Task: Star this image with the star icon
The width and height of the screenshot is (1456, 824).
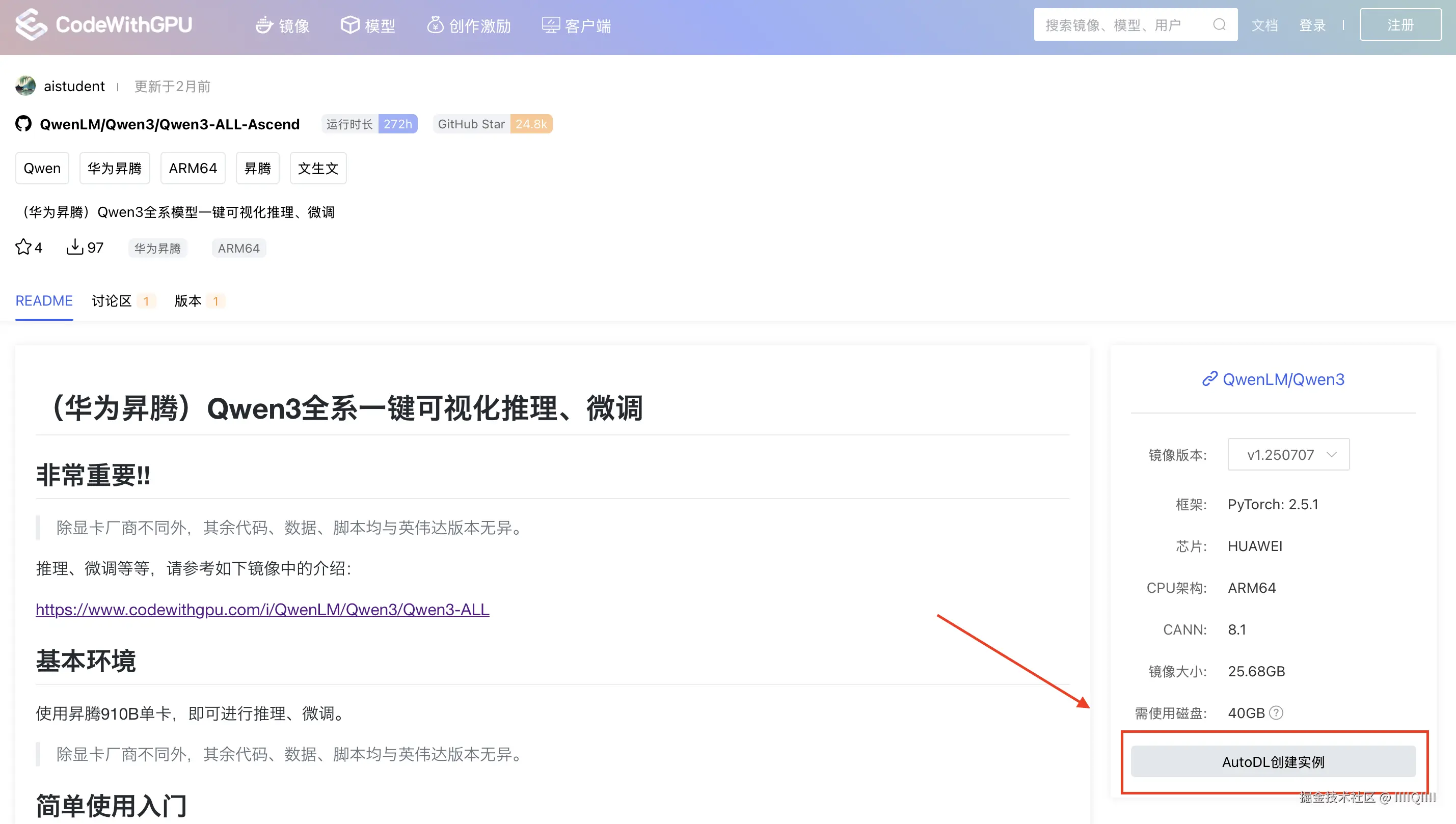Action: pyautogui.click(x=23, y=248)
